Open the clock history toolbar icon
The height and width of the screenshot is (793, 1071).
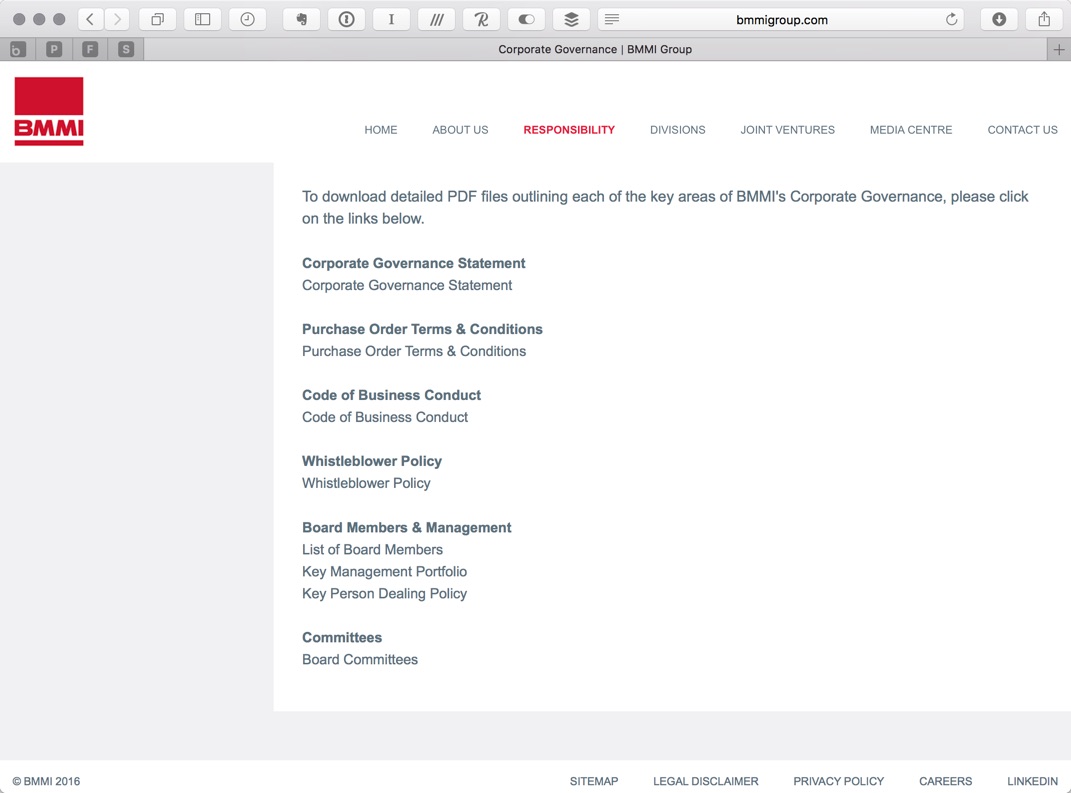coord(247,19)
